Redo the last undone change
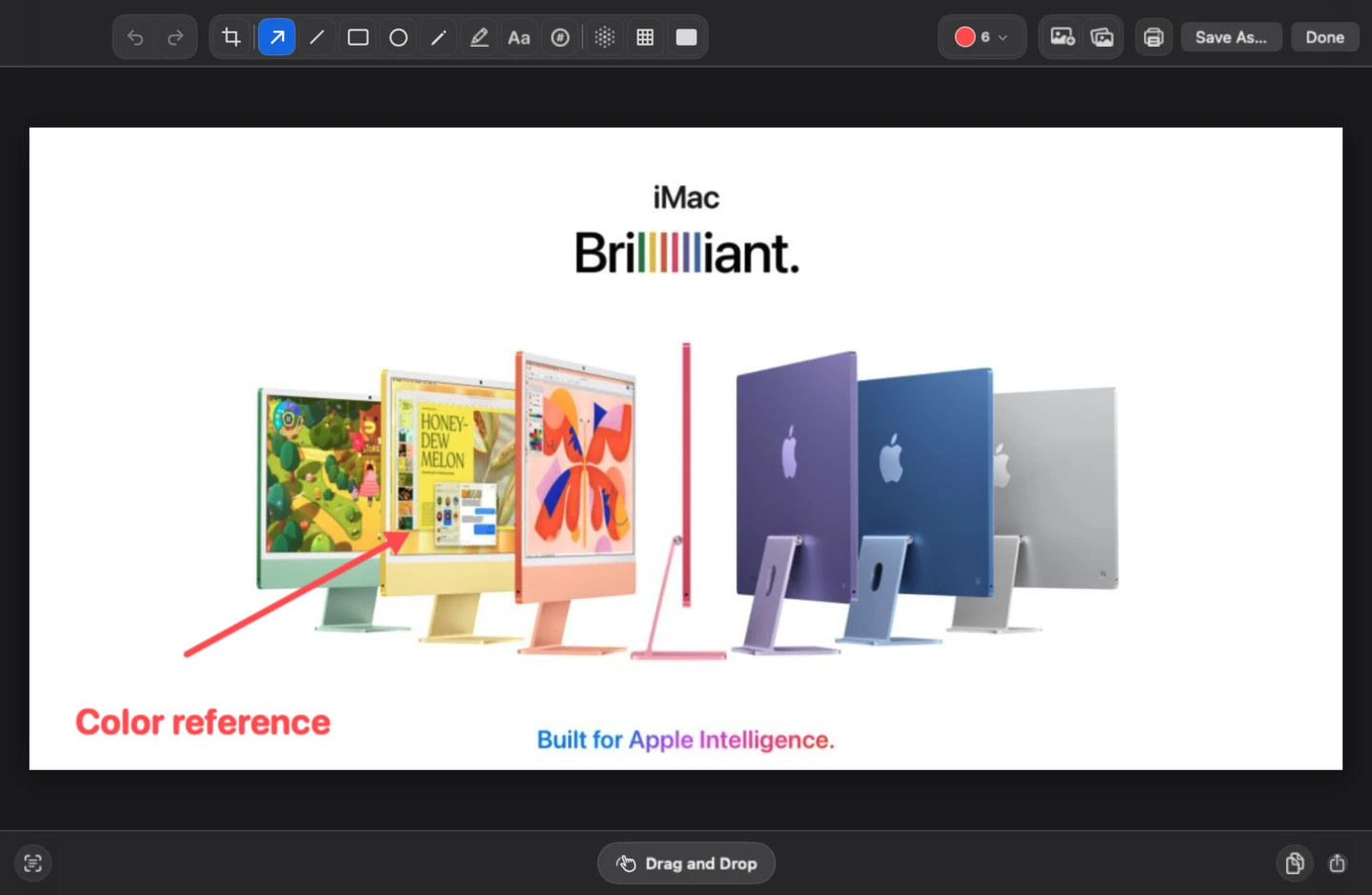The width and height of the screenshot is (1372, 895). (x=175, y=37)
